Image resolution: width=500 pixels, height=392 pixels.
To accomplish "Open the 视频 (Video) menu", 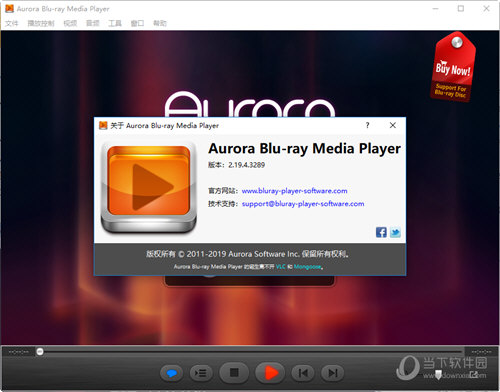I will pos(70,23).
